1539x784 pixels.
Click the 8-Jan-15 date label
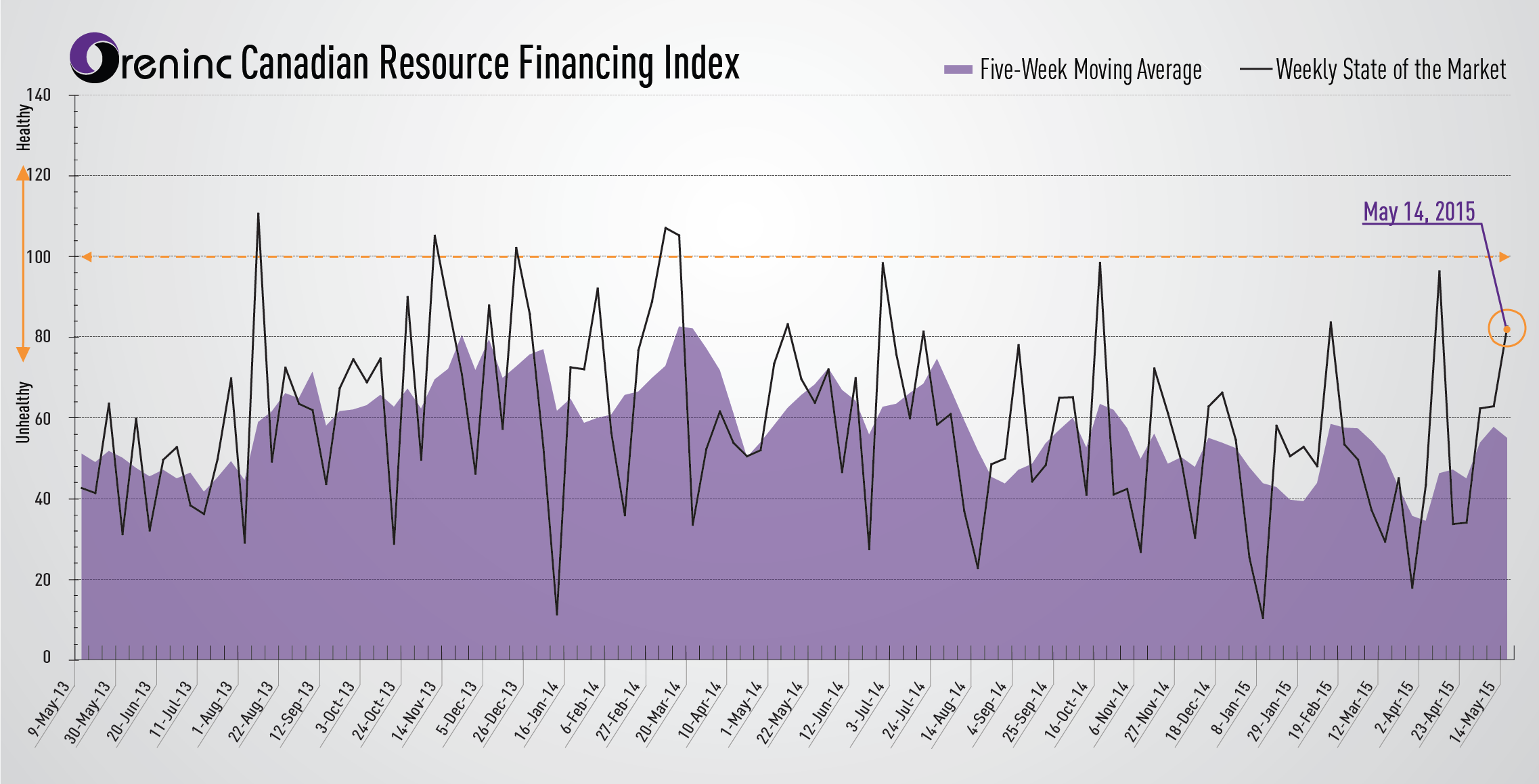point(1232,708)
